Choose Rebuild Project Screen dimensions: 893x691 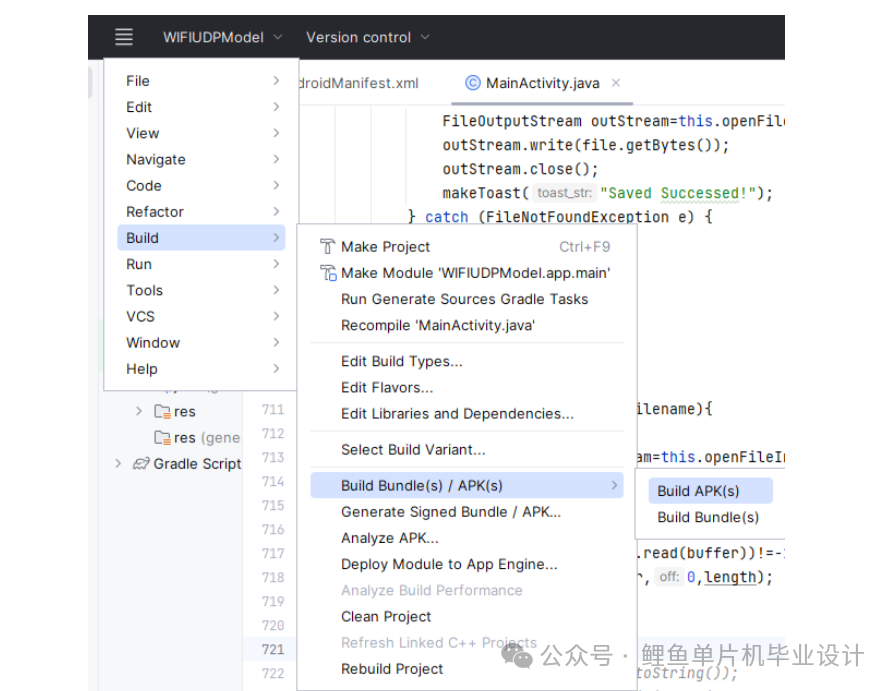tap(467, 669)
